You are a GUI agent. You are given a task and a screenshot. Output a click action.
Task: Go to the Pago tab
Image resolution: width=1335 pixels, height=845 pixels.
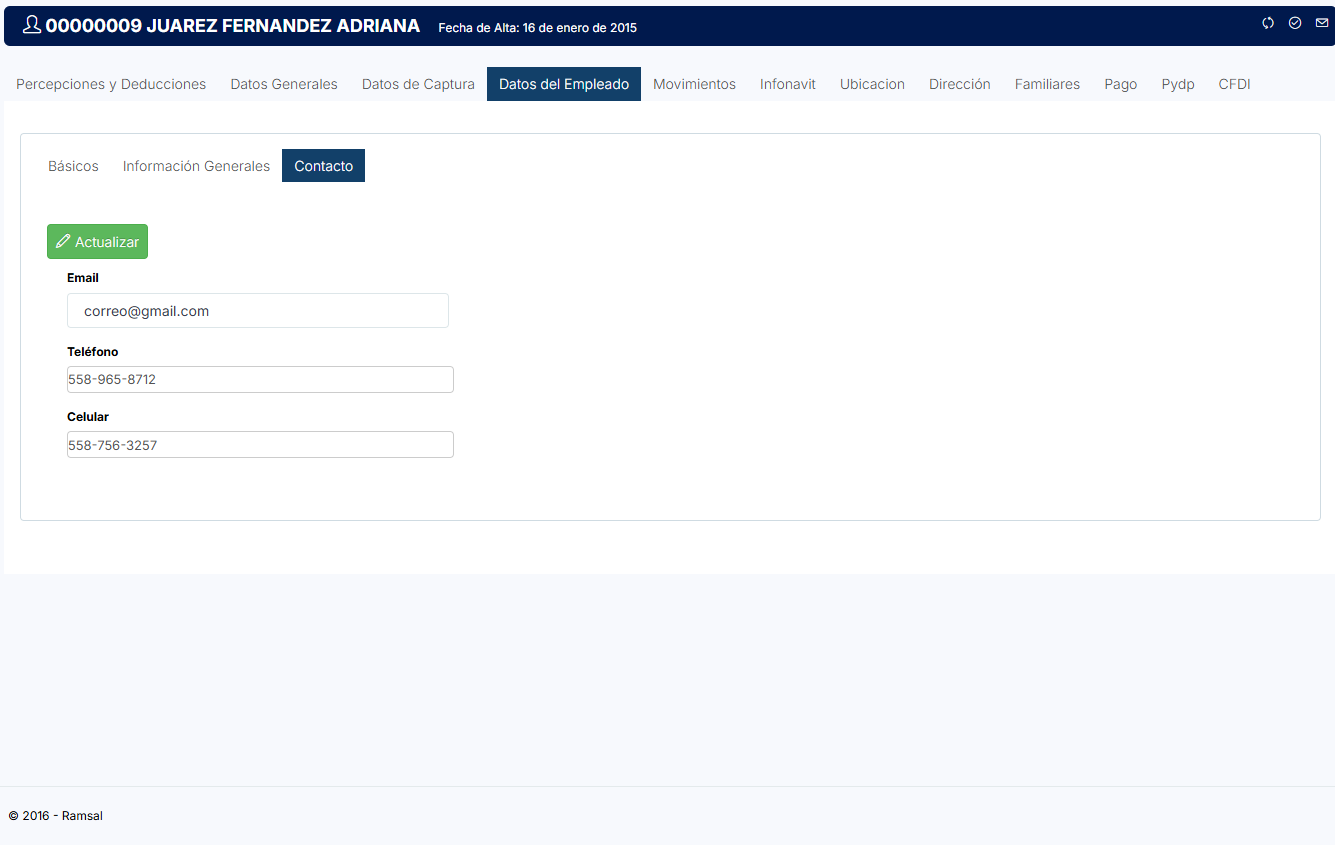click(1120, 84)
